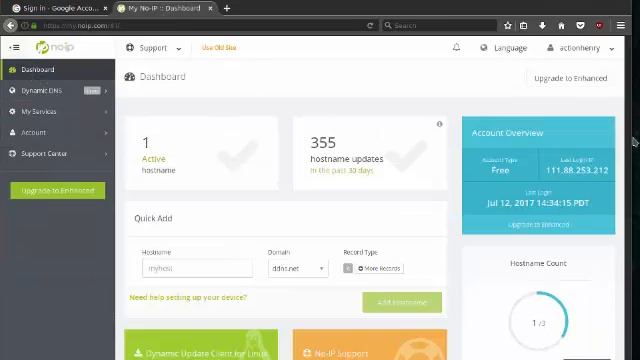Viewport: 640px width, 360px height.
Task: Click the info icon on hostname updates card
Action: click(439, 124)
